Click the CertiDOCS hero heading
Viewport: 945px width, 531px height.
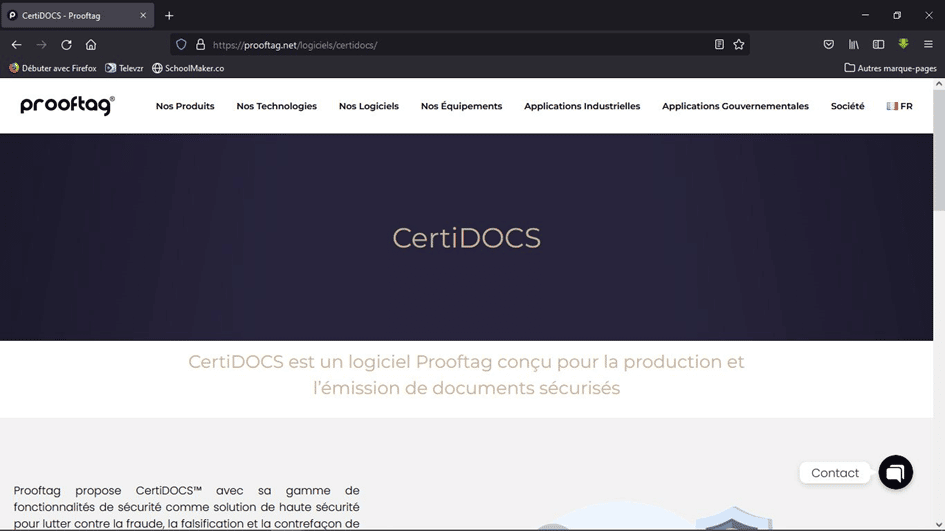(466, 238)
